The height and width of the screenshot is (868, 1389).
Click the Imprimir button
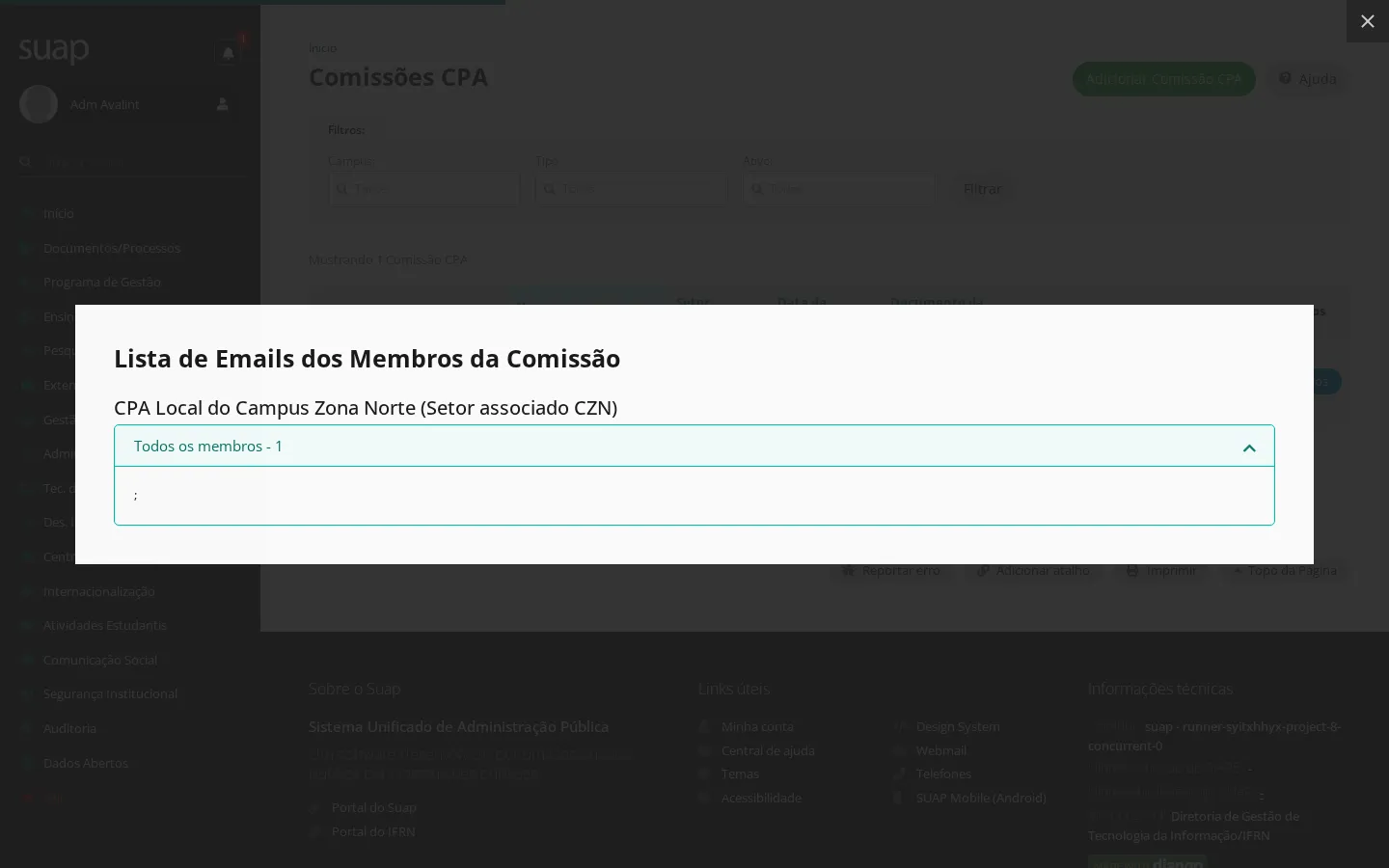click(x=1161, y=571)
